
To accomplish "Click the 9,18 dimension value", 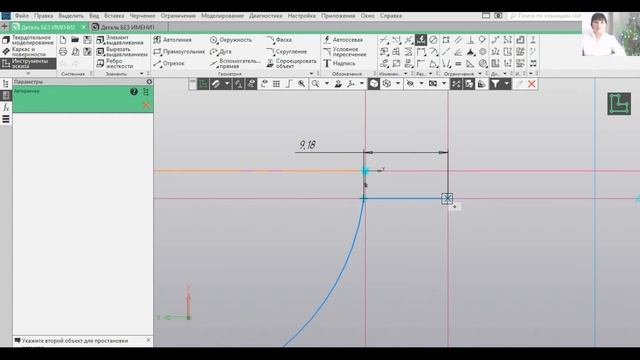I will [x=307, y=145].
